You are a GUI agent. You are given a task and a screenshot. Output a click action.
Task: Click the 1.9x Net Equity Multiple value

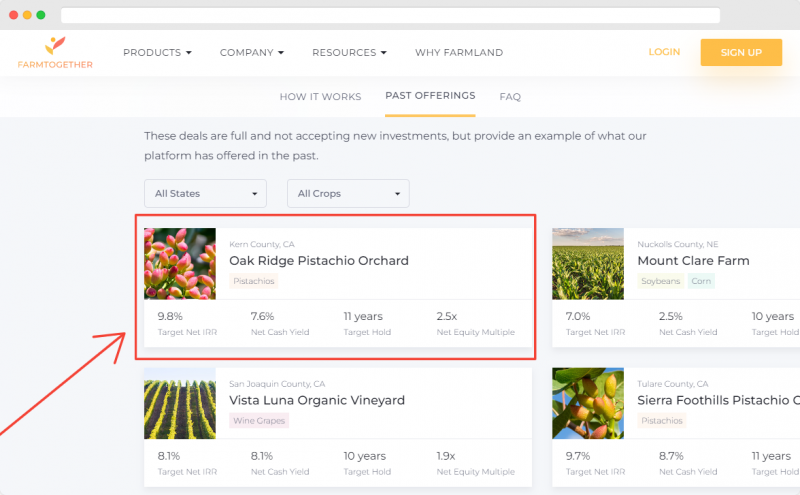(x=445, y=456)
